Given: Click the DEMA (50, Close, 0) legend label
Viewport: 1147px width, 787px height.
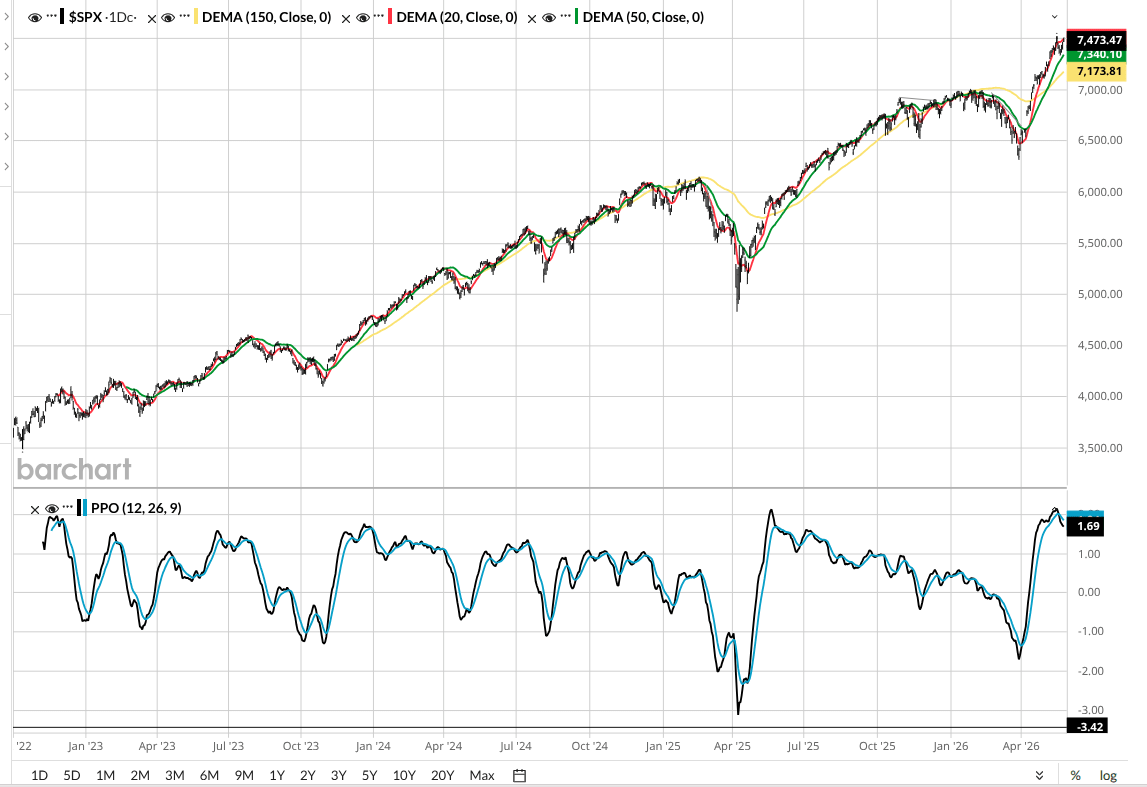Looking at the screenshot, I should click(x=643, y=17).
